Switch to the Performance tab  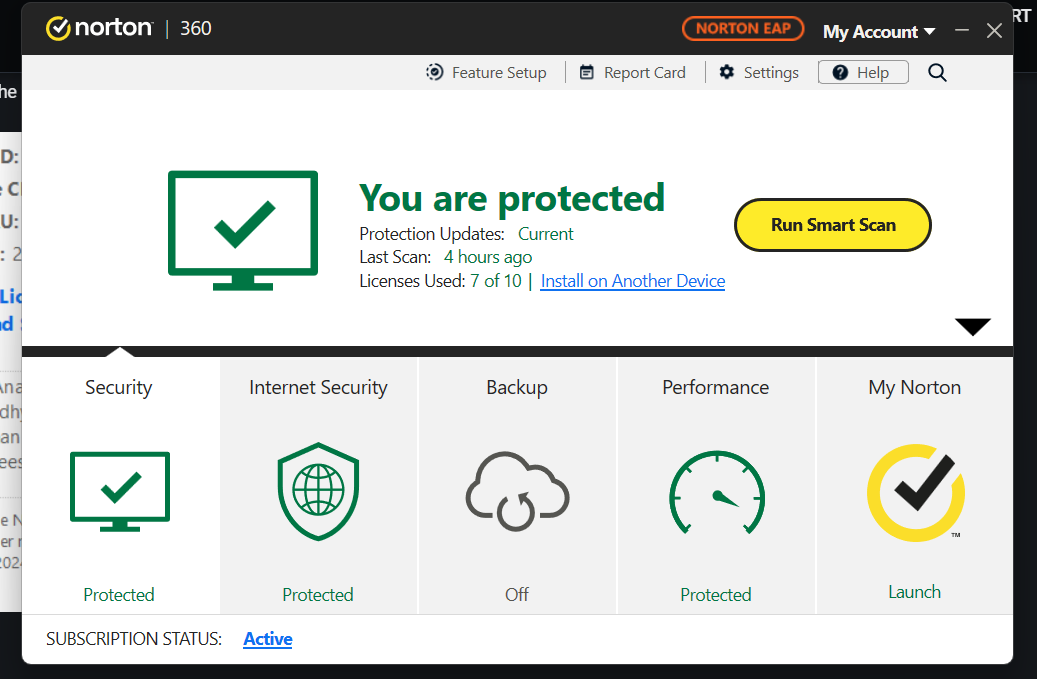pyautogui.click(x=716, y=388)
